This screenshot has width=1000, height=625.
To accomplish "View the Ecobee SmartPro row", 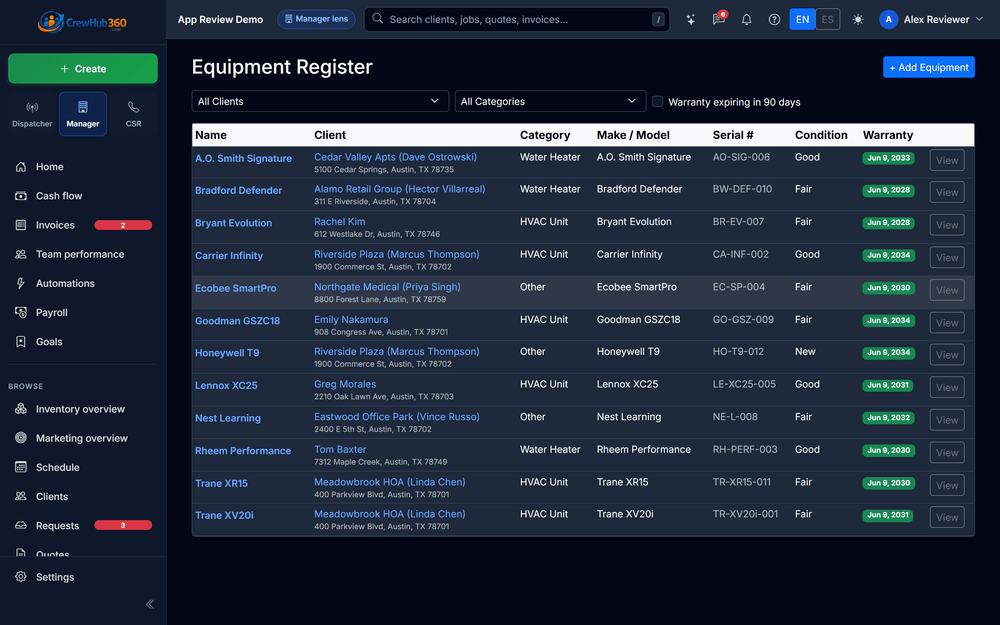I will (947, 290).
